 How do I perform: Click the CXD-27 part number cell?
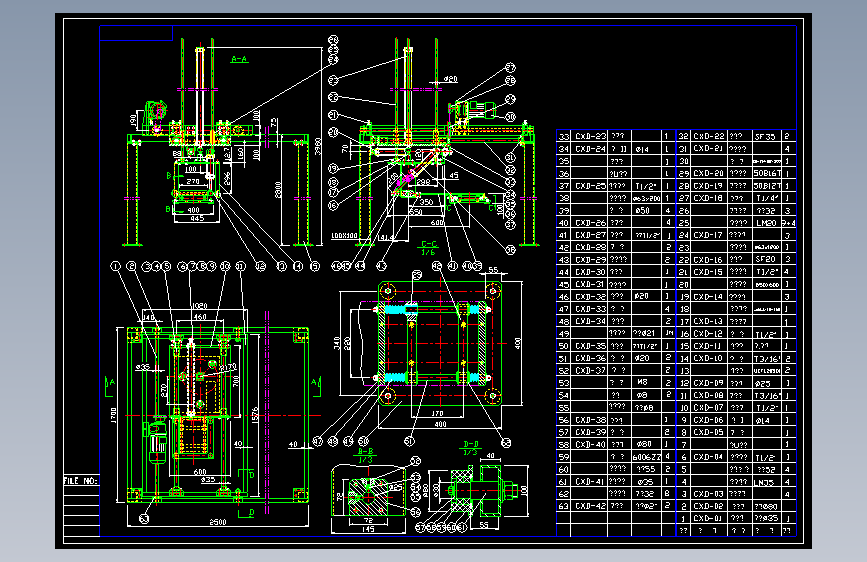[591, 235]
